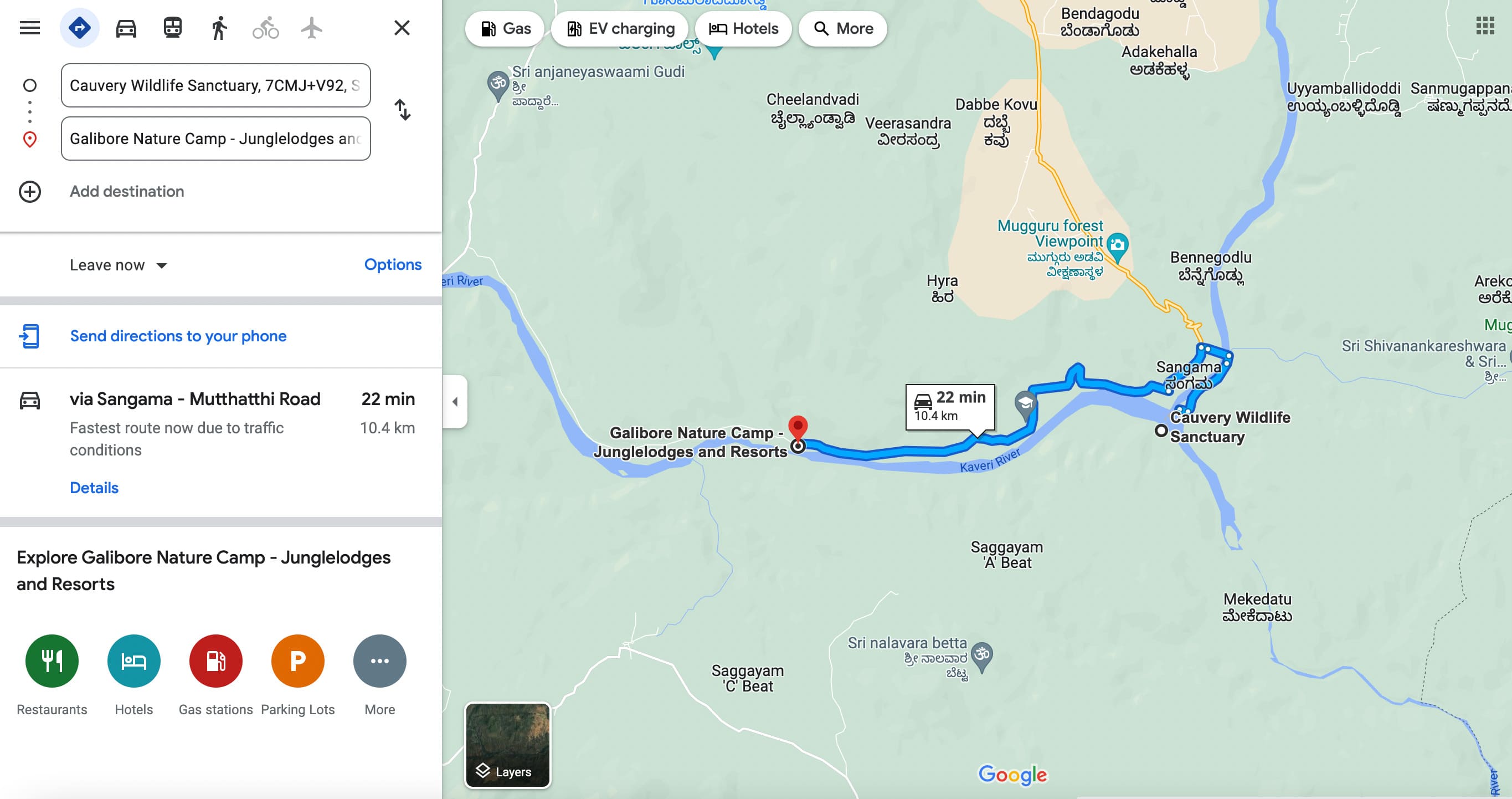View Details for Sangama-Mutthatthi Road route

point(94,488)
